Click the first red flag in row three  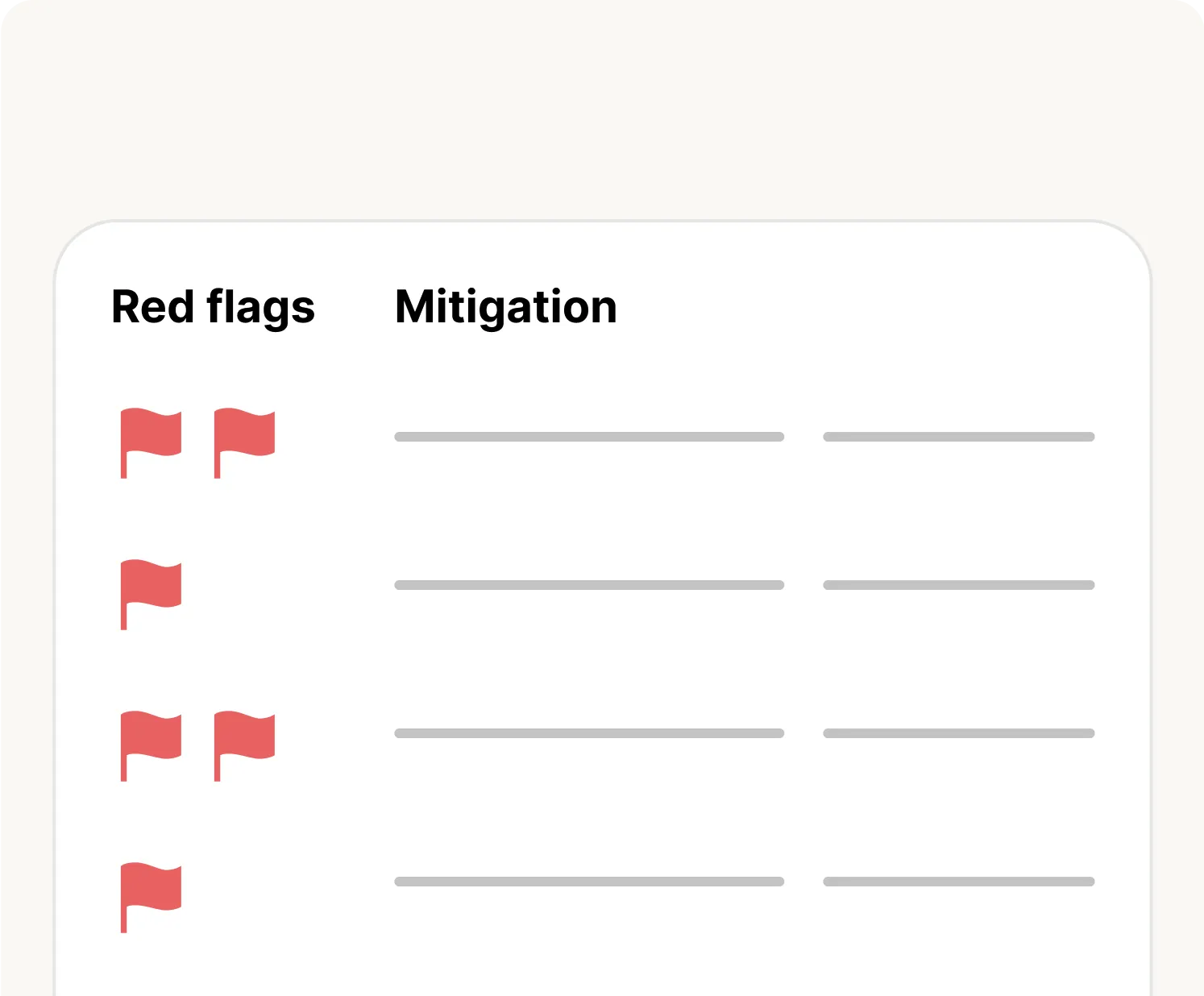151,738
